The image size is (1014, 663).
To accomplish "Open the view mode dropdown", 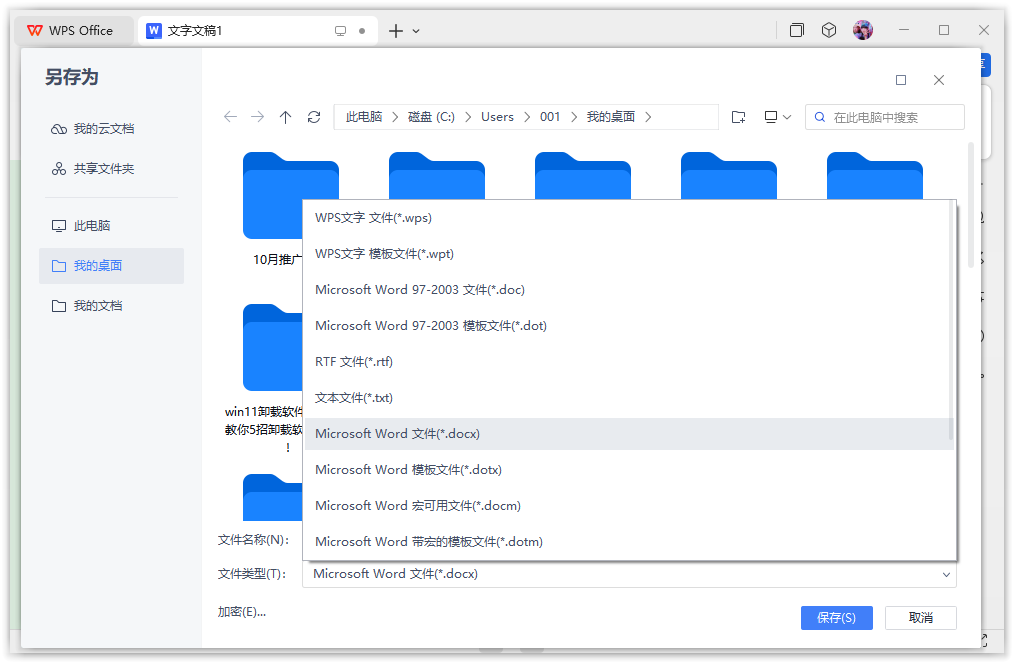I will pos(777,117).
